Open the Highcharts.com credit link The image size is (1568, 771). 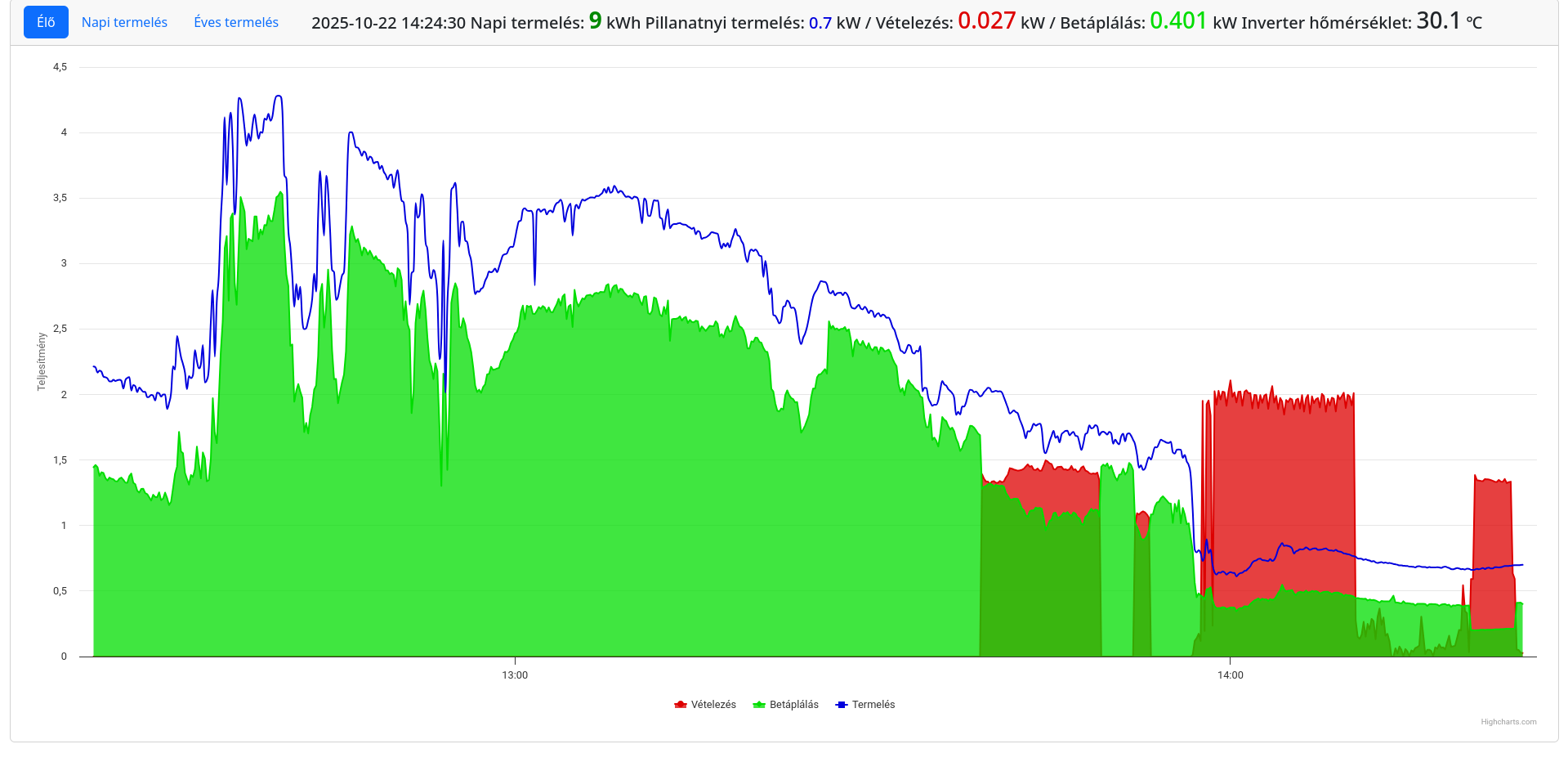coord(1508,722)
